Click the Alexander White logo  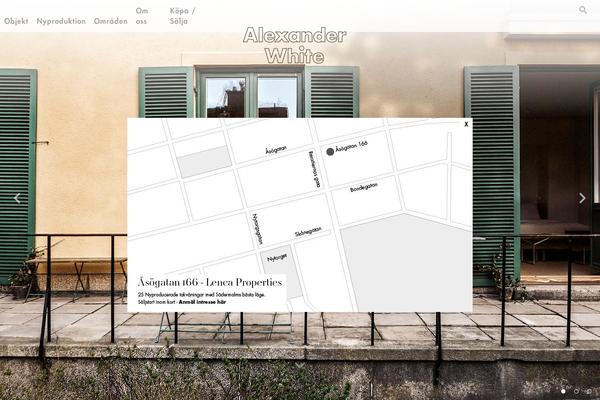coord(295,45)
